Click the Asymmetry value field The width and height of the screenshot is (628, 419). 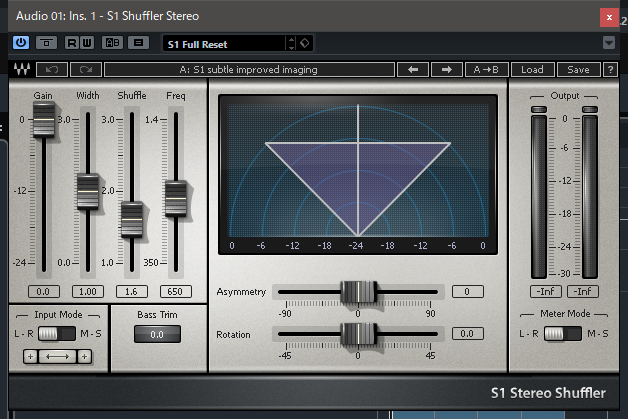click(467, 291)
